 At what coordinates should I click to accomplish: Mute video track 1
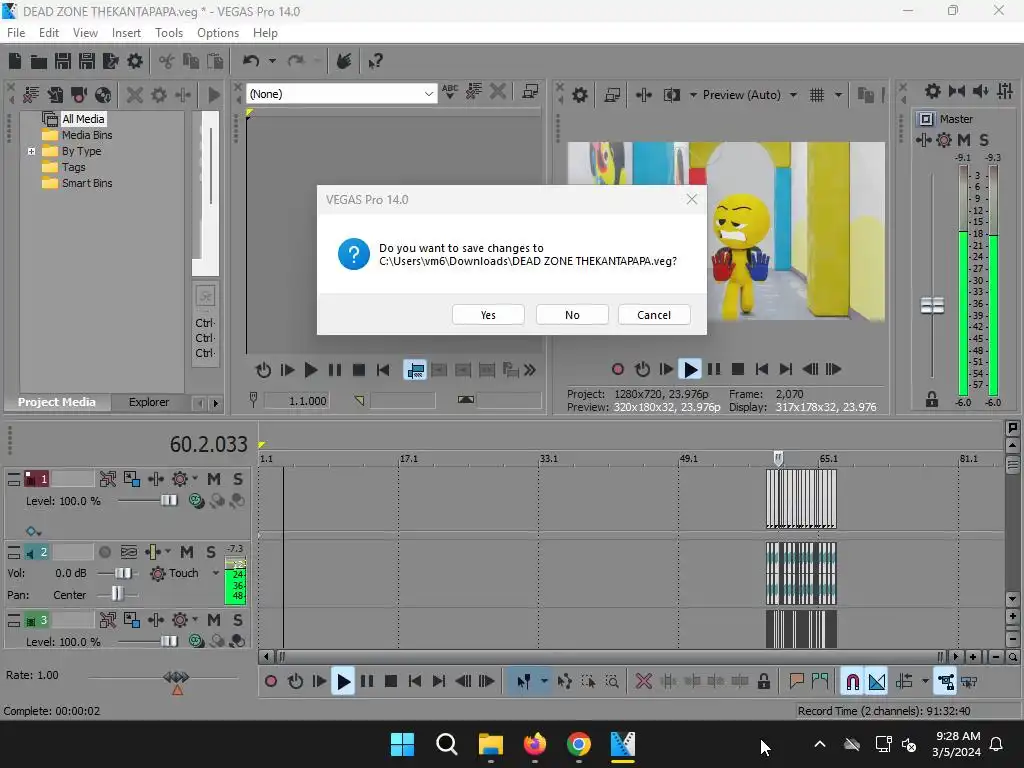coord(214,479)
